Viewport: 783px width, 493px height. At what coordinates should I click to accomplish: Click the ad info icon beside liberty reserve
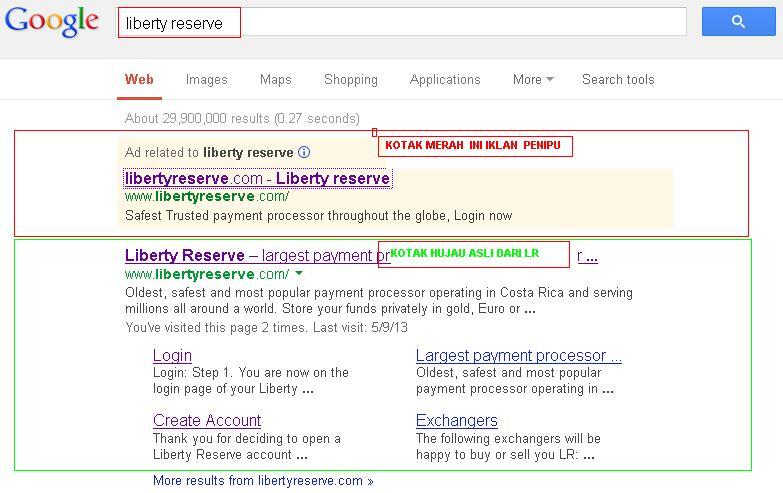(304, 152)
